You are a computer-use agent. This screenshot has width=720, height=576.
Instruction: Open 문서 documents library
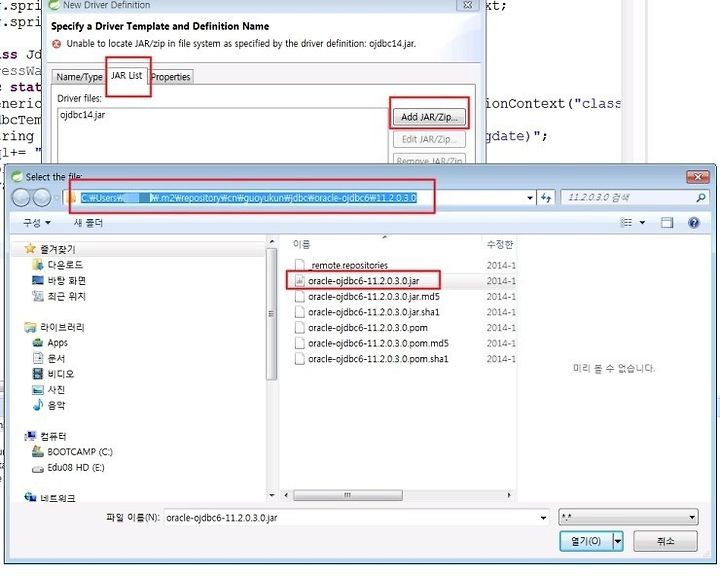[49, 358]
